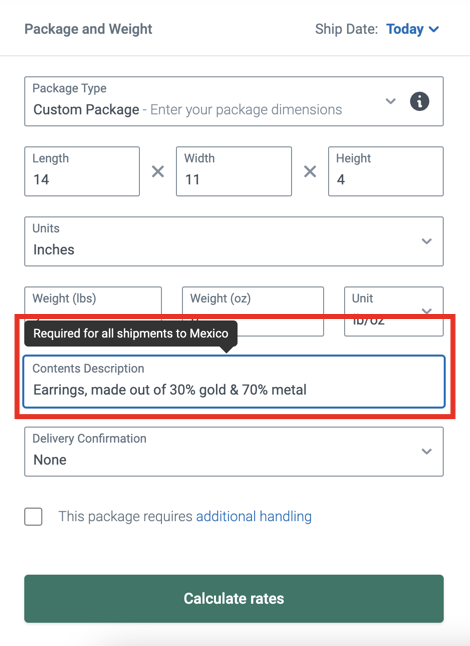Click the chevron arrow next to Today
Screen dimensions: 470x646
434,29
